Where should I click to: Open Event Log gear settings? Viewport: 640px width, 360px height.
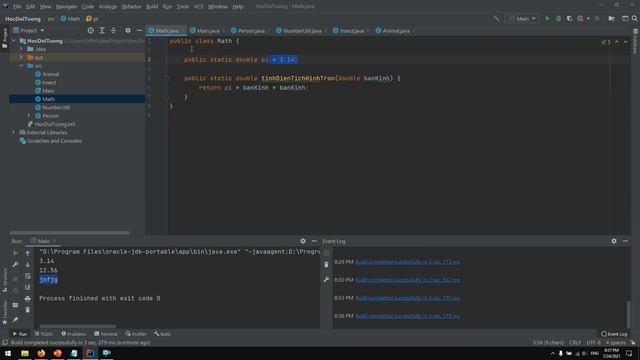tap(614, 241)
